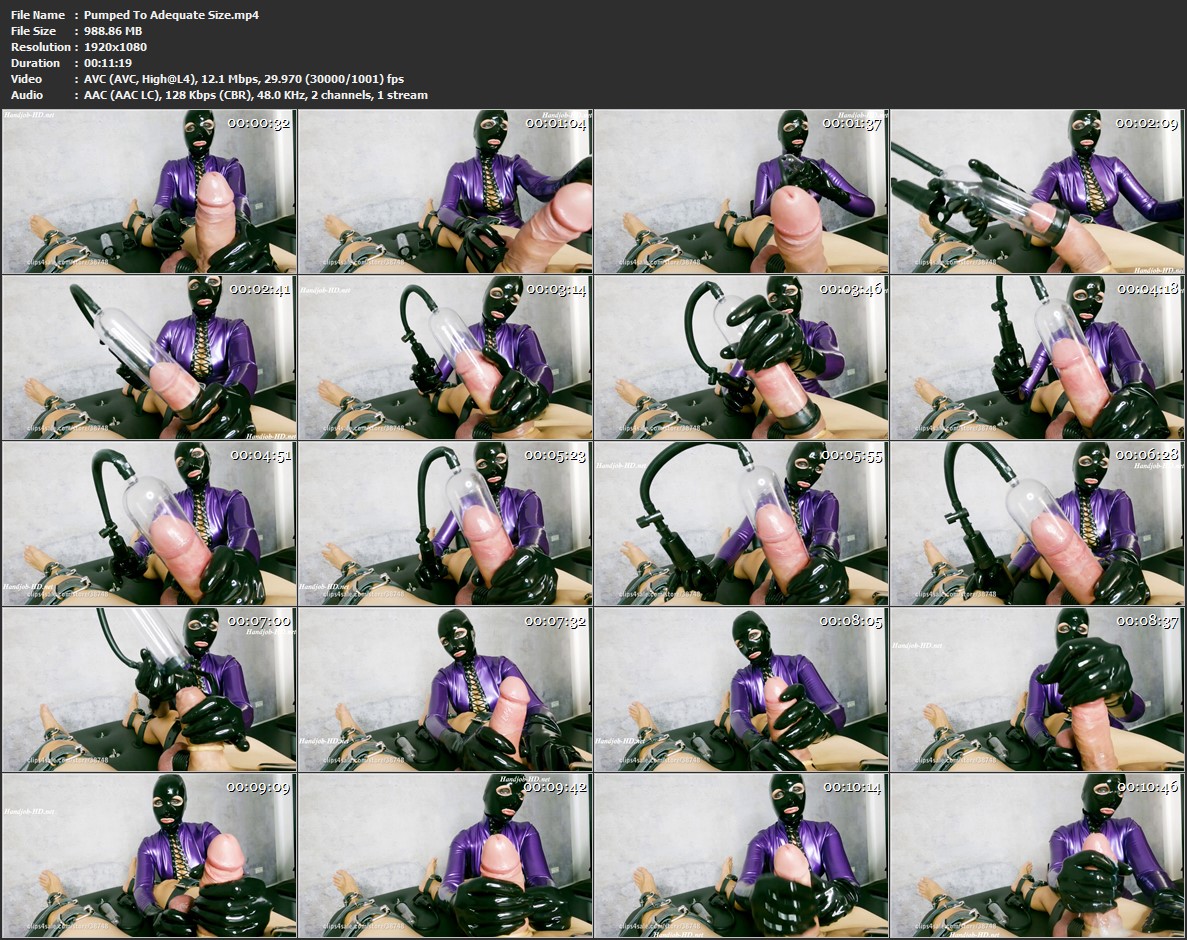The image size is (1187, 940).
Task: Click the frame marked 00:06:28
Action: (1037, 523)
